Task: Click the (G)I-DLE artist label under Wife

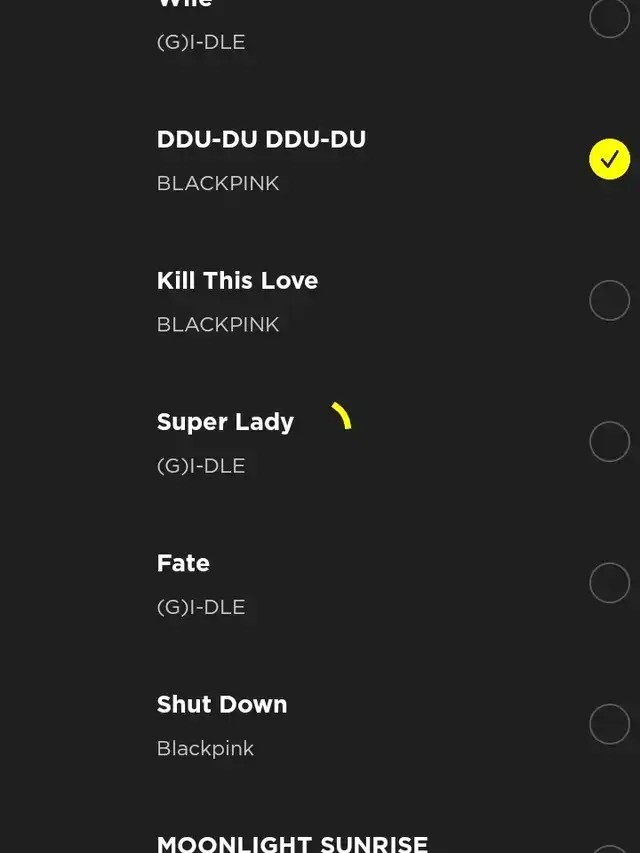Action: tap(201, 42)
